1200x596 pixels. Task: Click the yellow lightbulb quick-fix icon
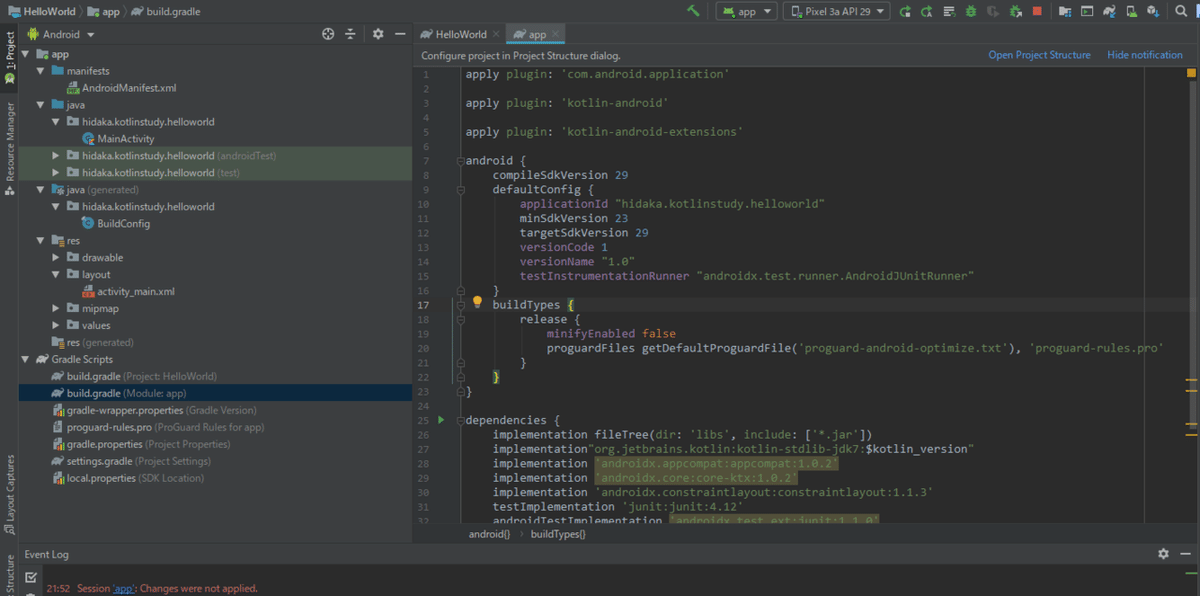[x=477, y=302]
